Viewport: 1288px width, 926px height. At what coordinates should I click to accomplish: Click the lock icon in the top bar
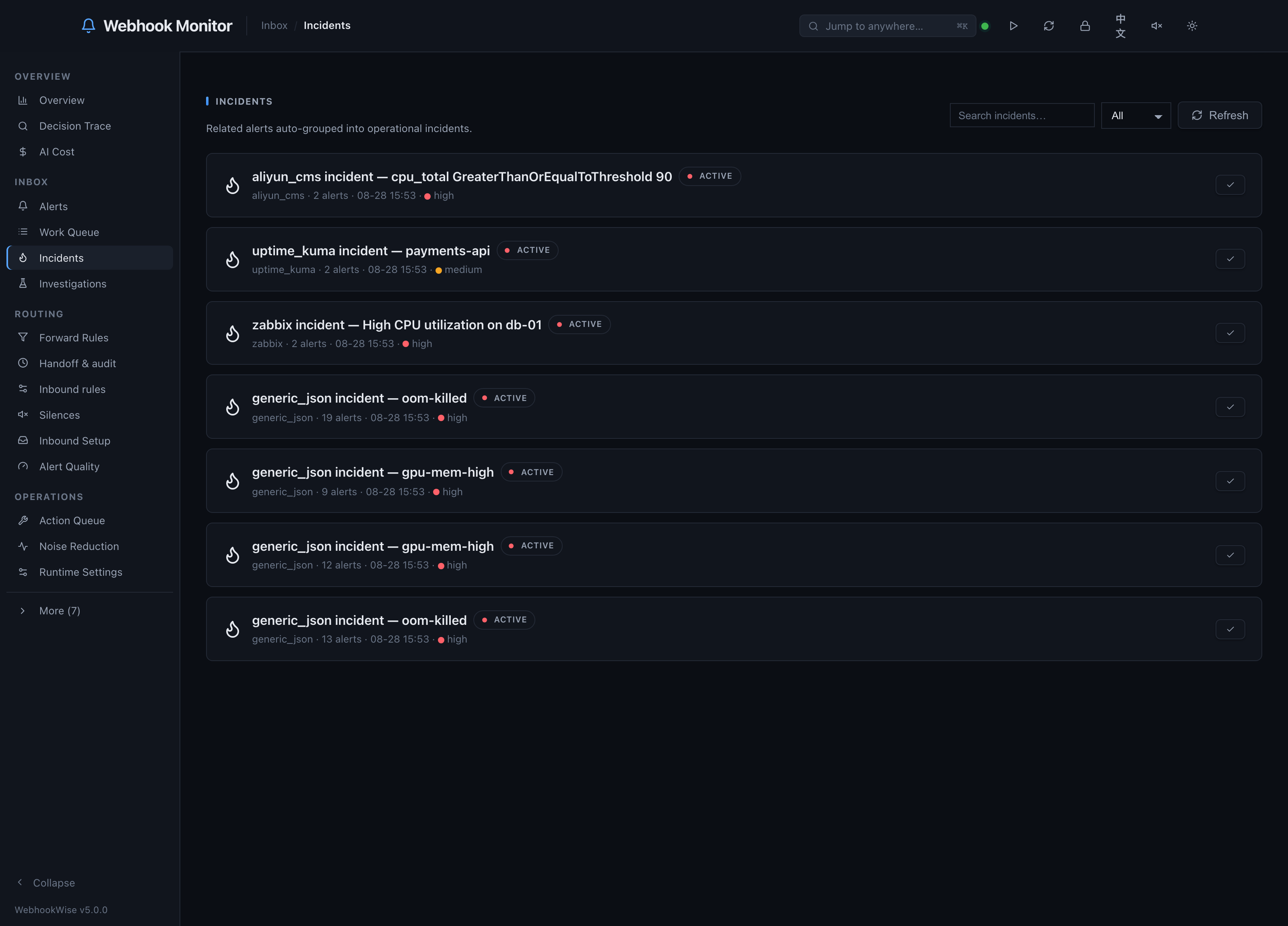[x=1085, y=25]
